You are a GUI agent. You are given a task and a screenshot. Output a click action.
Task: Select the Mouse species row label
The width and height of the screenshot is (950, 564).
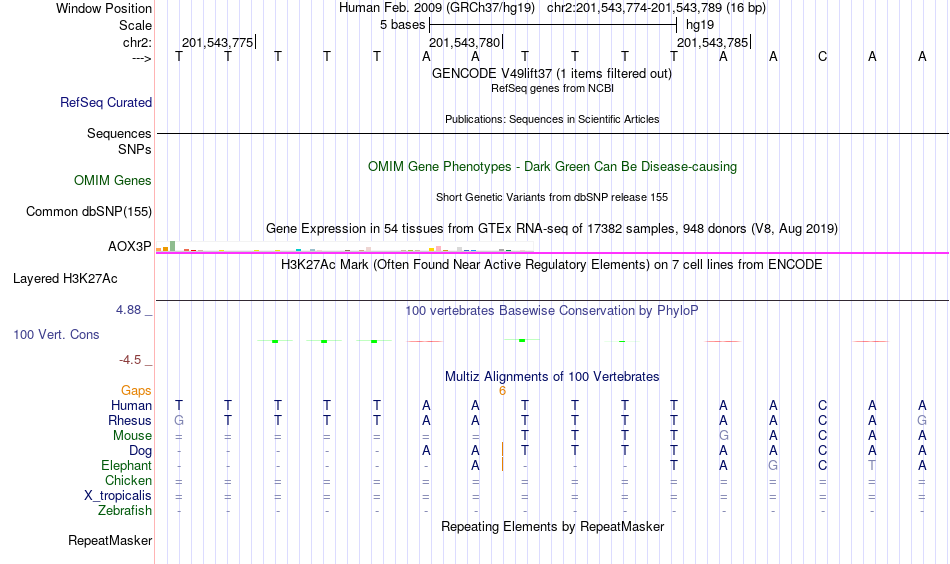[132, 436]
